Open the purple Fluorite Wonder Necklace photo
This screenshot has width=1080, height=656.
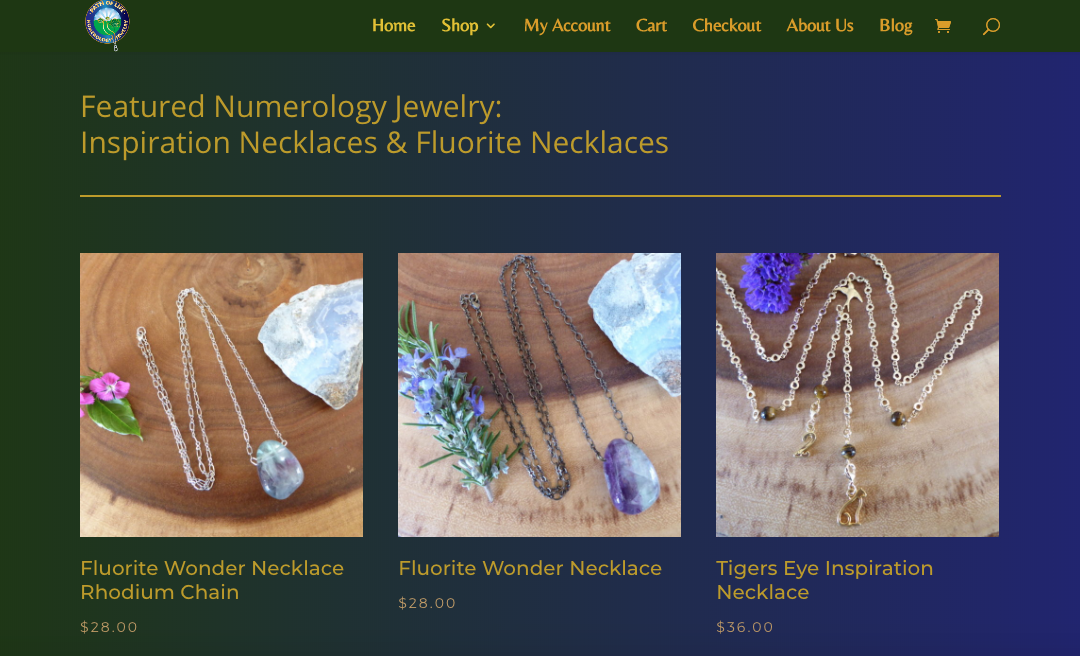(x=539, y=395)
